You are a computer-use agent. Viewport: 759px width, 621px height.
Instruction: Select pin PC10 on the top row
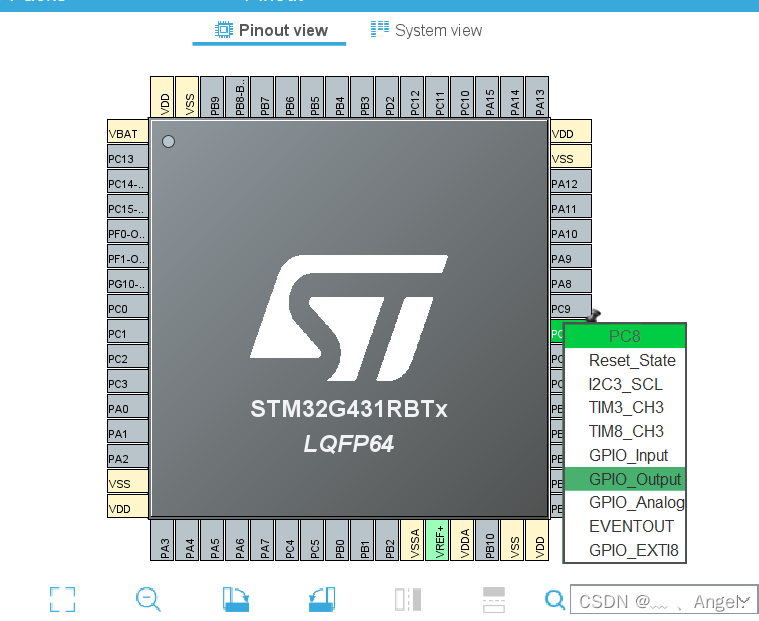click(x=462, y=97)
